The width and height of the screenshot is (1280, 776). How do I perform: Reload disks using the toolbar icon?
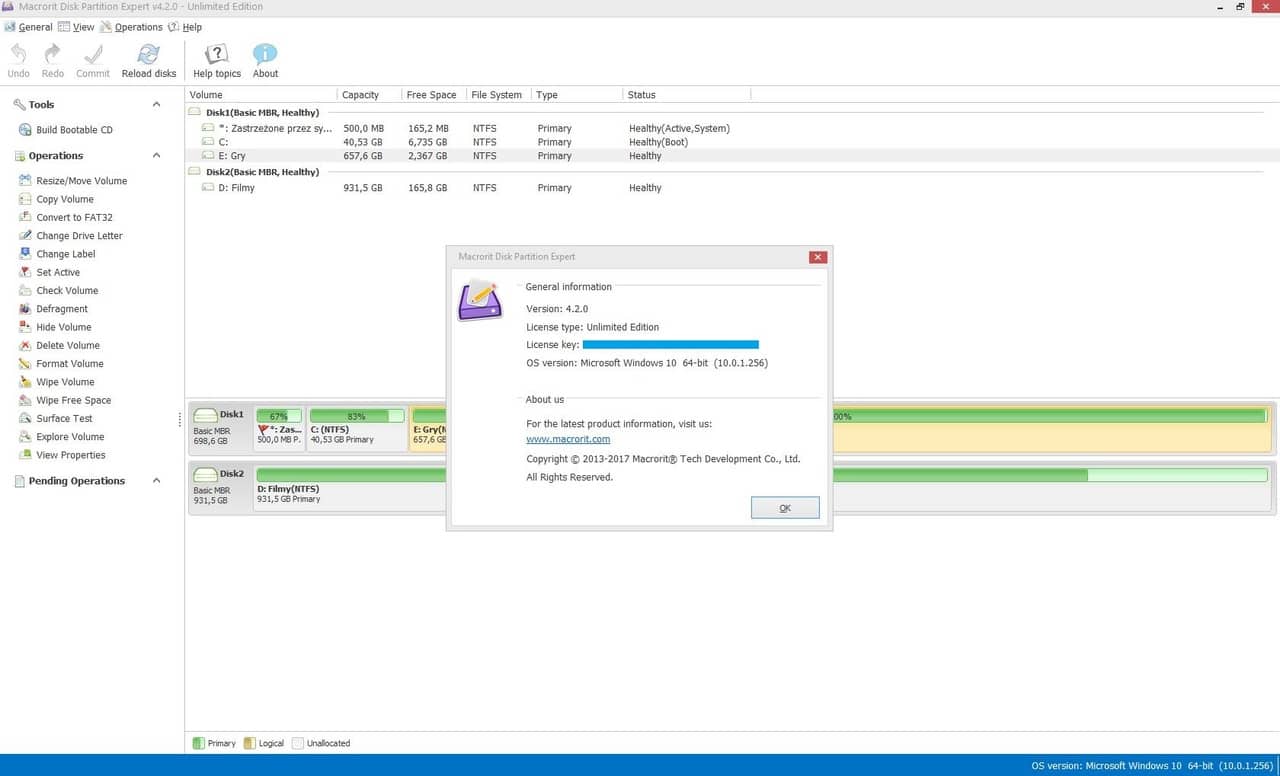point(149,54)
